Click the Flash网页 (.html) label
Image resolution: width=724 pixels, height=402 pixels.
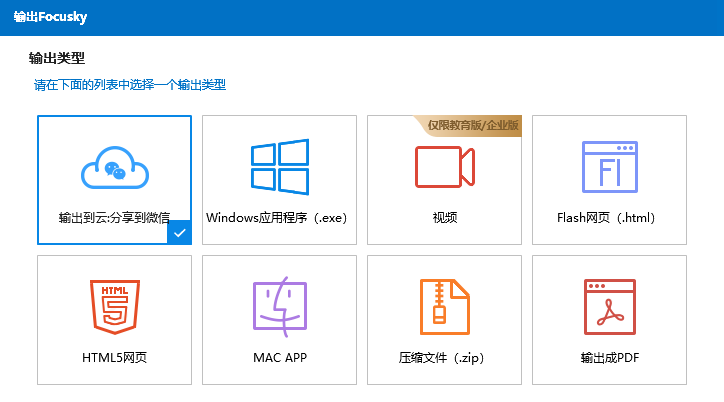tap(606, 218)
